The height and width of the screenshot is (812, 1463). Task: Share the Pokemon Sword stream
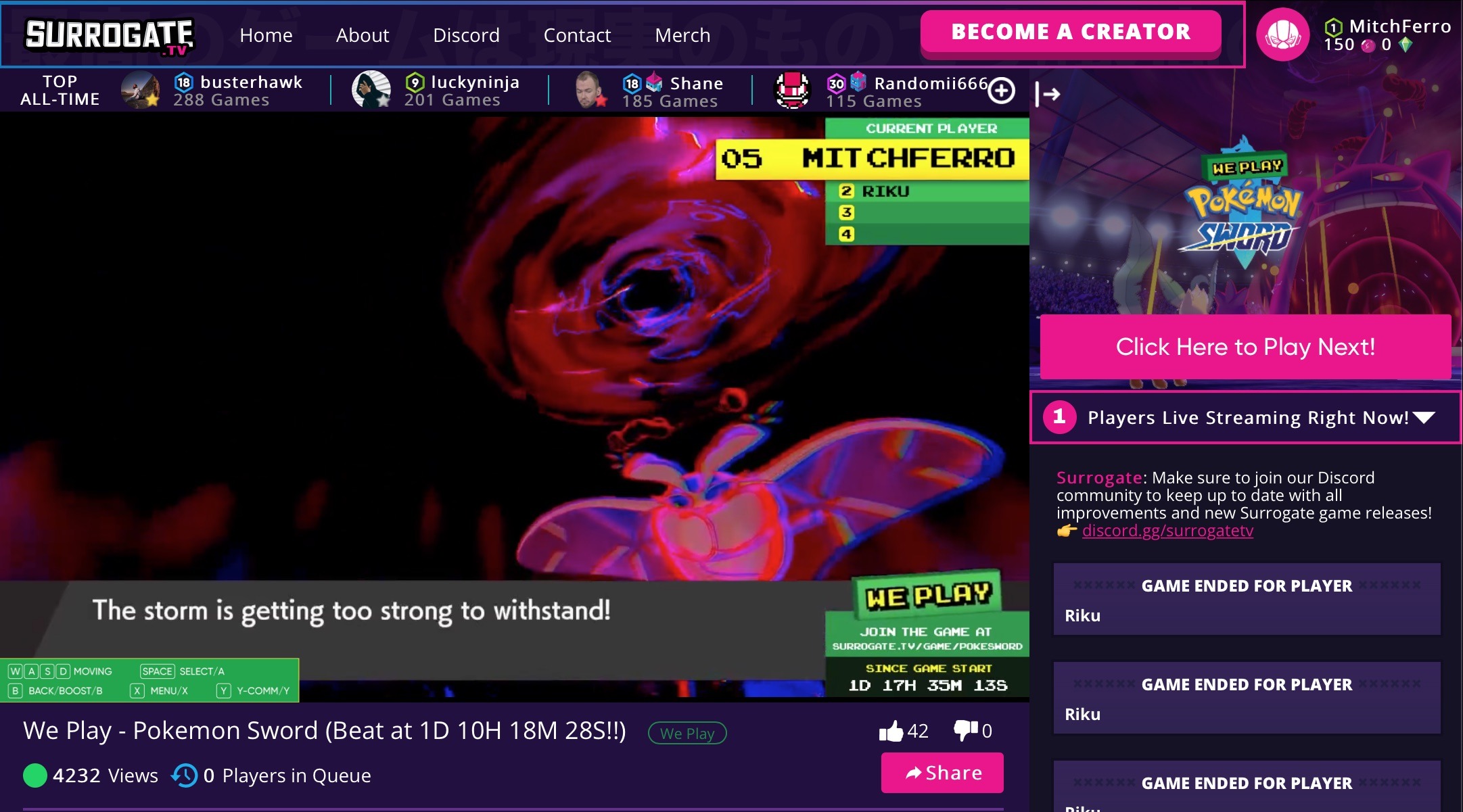(942, 773)
